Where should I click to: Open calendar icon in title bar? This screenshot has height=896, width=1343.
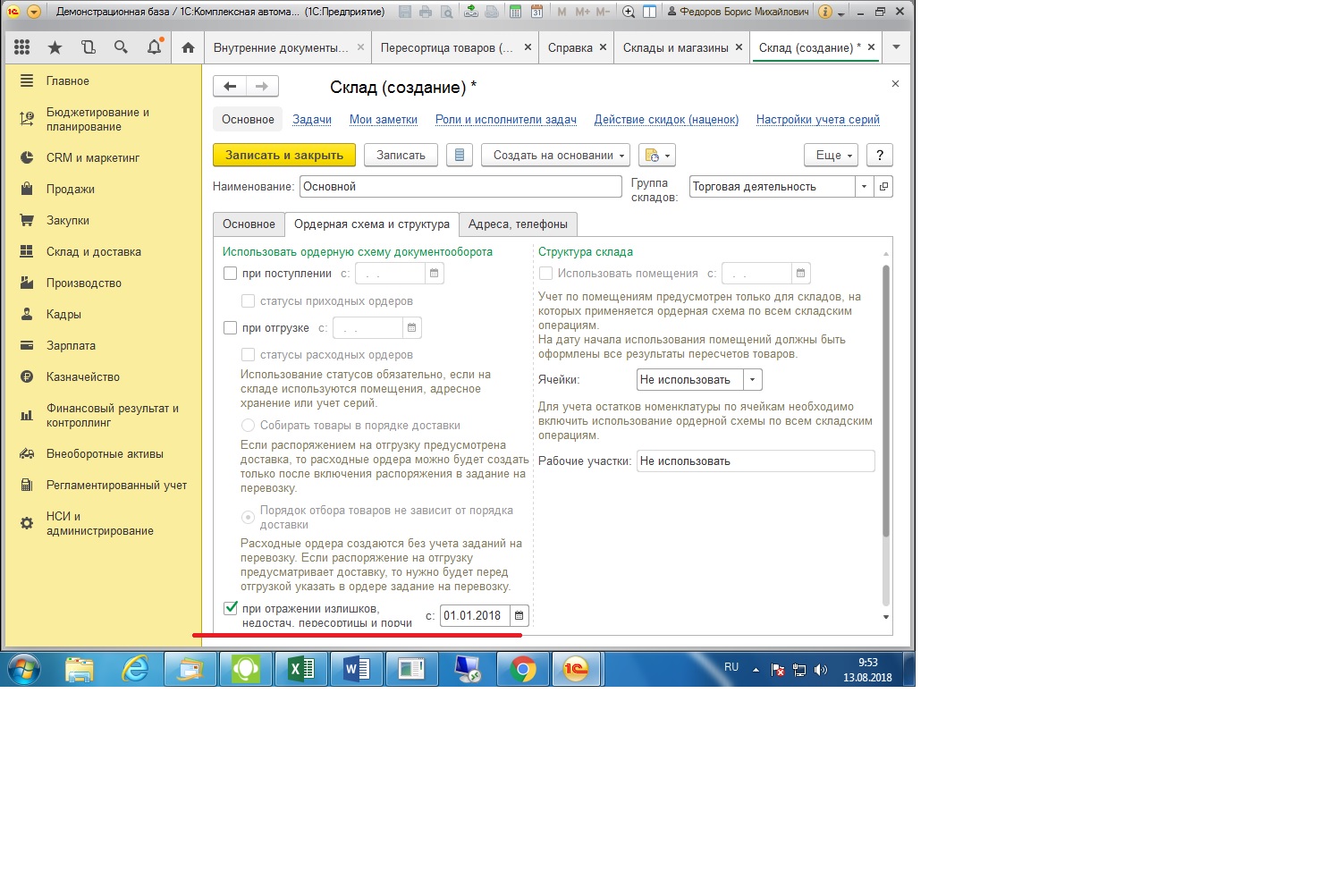tap(536, 12)
